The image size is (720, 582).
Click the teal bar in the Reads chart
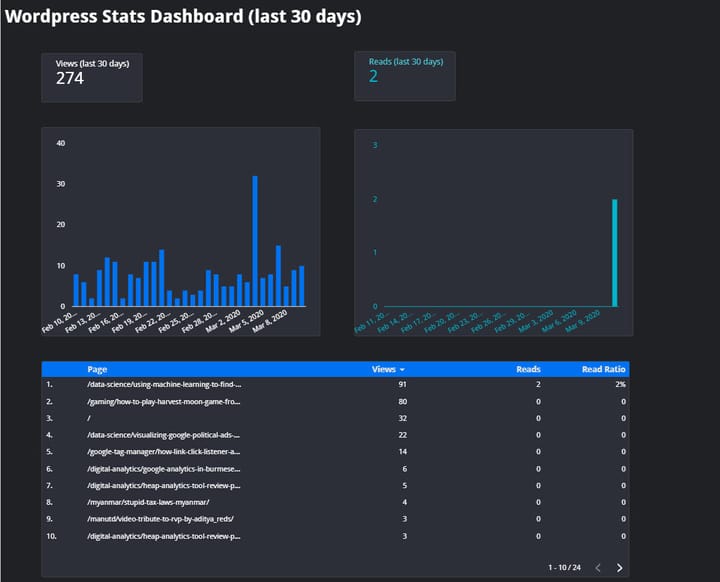pyautogui.click(x=614, y=253)
